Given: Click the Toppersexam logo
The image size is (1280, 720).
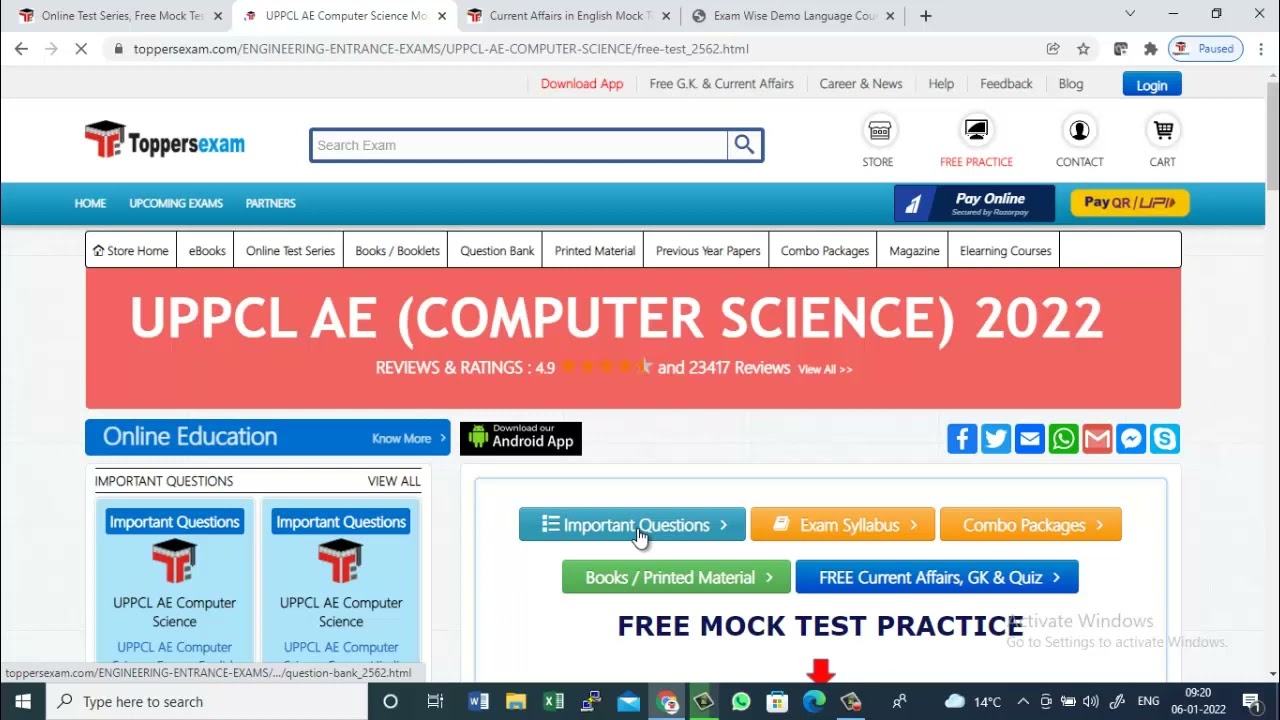Looking at the screenshot, I should click(164, 141).
